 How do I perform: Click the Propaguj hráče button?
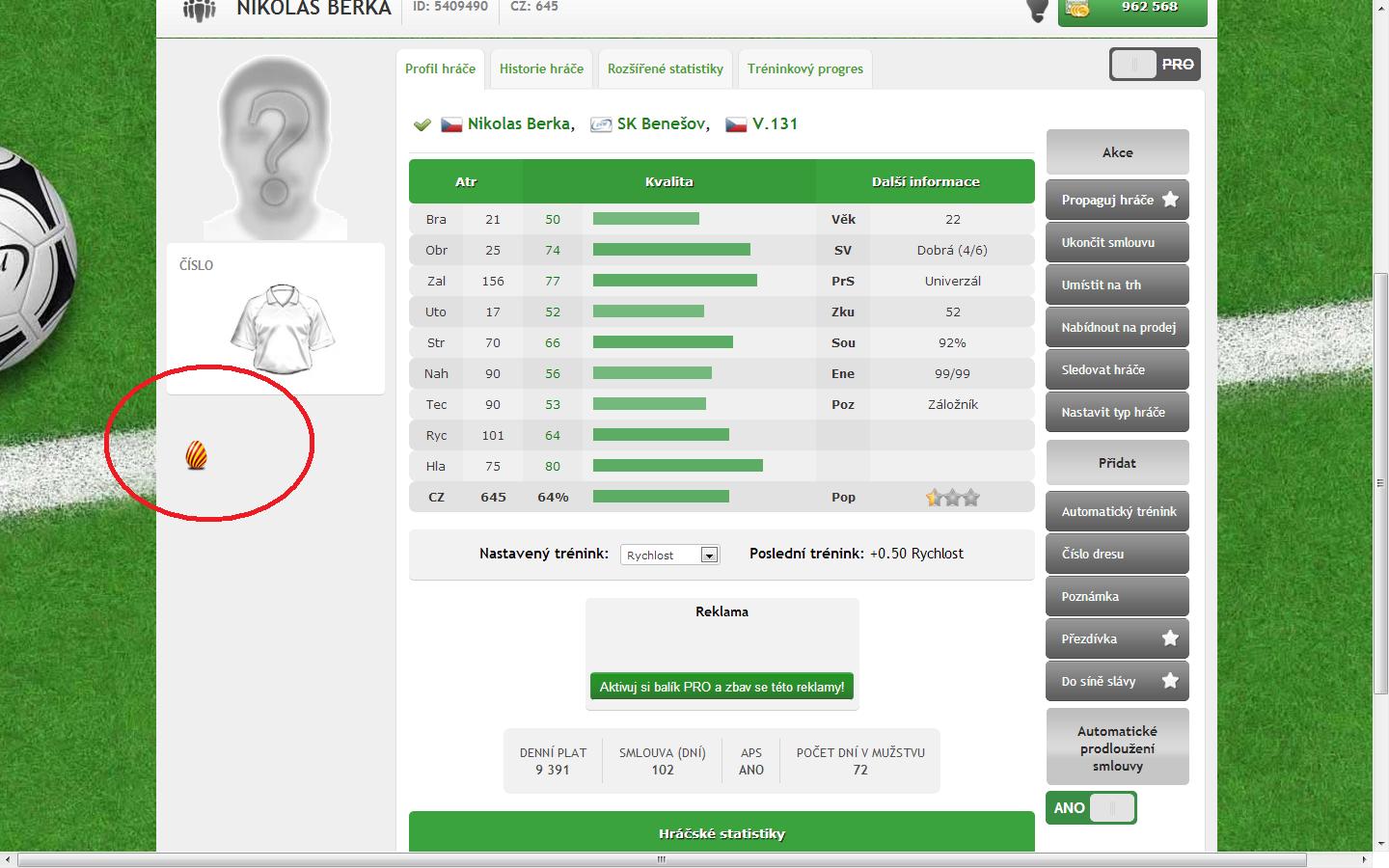coord(1117,200)
